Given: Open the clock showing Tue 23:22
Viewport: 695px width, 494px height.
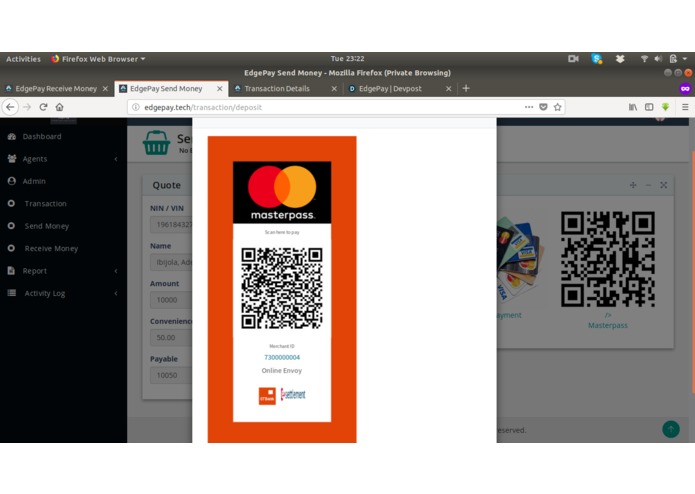Looking at the screenshot, I should coord(348,59).
